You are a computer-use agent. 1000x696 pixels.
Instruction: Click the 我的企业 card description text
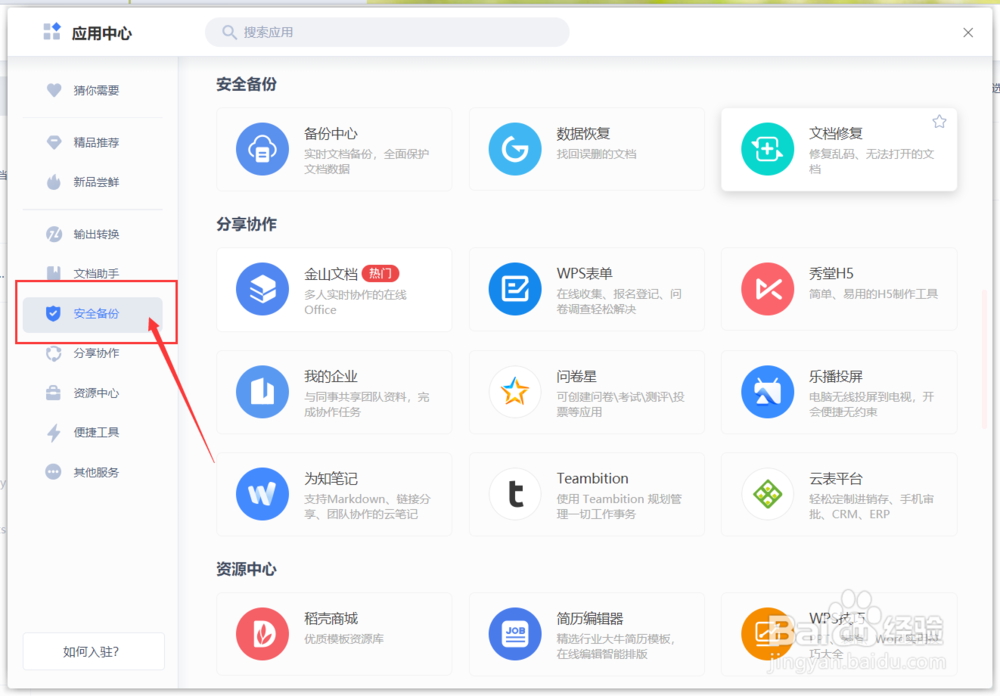point(366,404)
